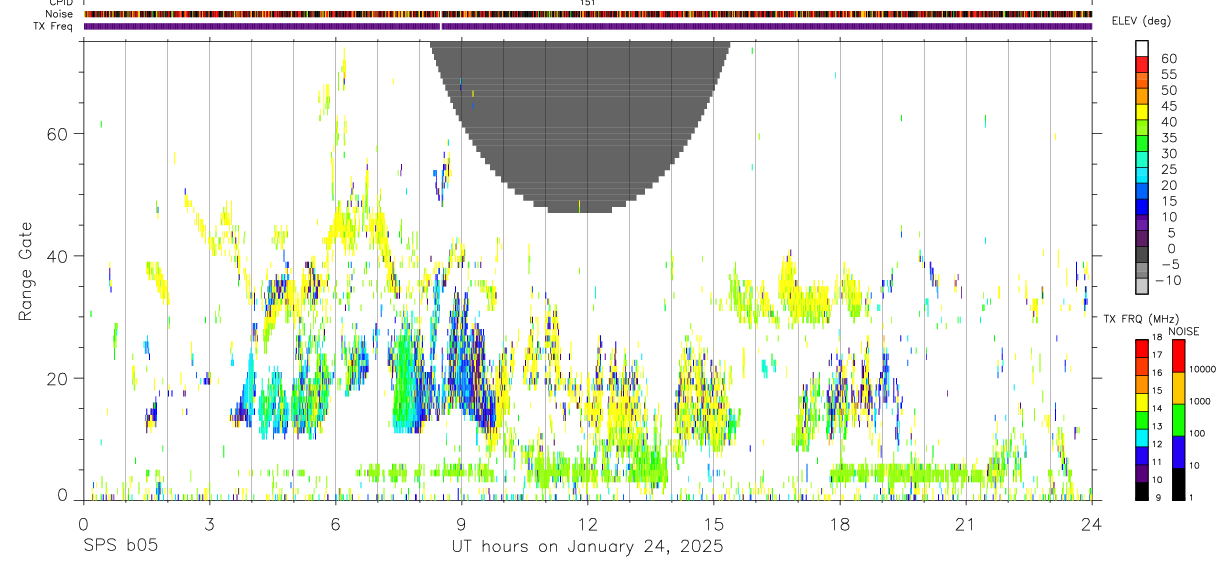This screenshot has height=567, width=1228.
Task: Pick the black swatch on TX FRQ colorbar
Action: [x=1141, y=490]
